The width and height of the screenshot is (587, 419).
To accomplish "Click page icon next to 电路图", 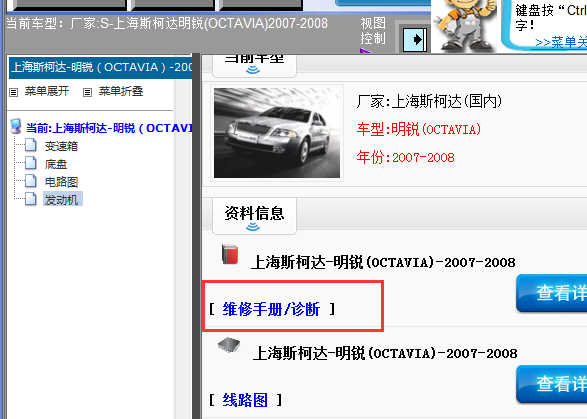I will tap(31, 181).
